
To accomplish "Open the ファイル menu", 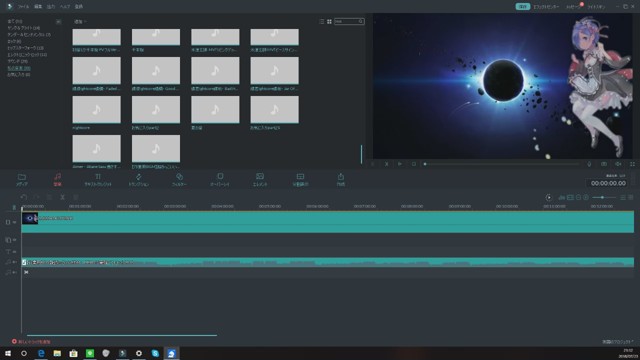I will click(x=23, y=7).
